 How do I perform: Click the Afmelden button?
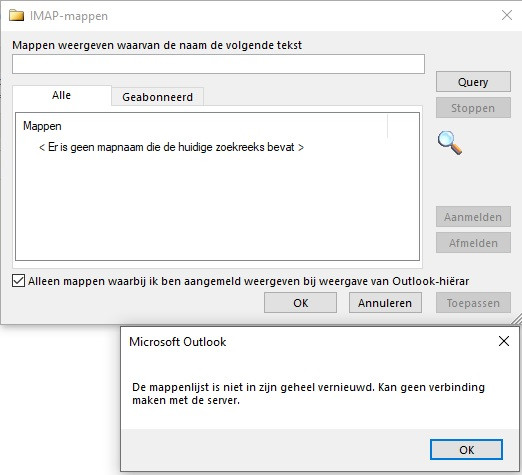tap(473, 243)
